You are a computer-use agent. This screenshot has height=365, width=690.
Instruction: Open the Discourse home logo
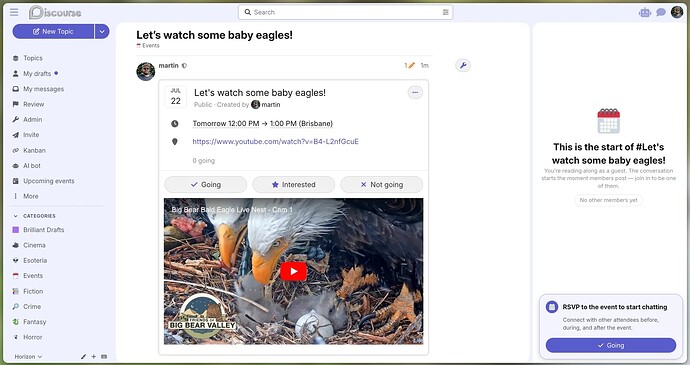tap(55, 12)
